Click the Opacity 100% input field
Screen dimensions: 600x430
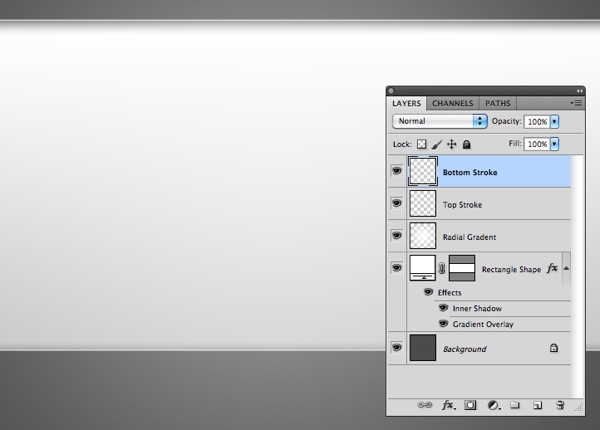(537, 122)
